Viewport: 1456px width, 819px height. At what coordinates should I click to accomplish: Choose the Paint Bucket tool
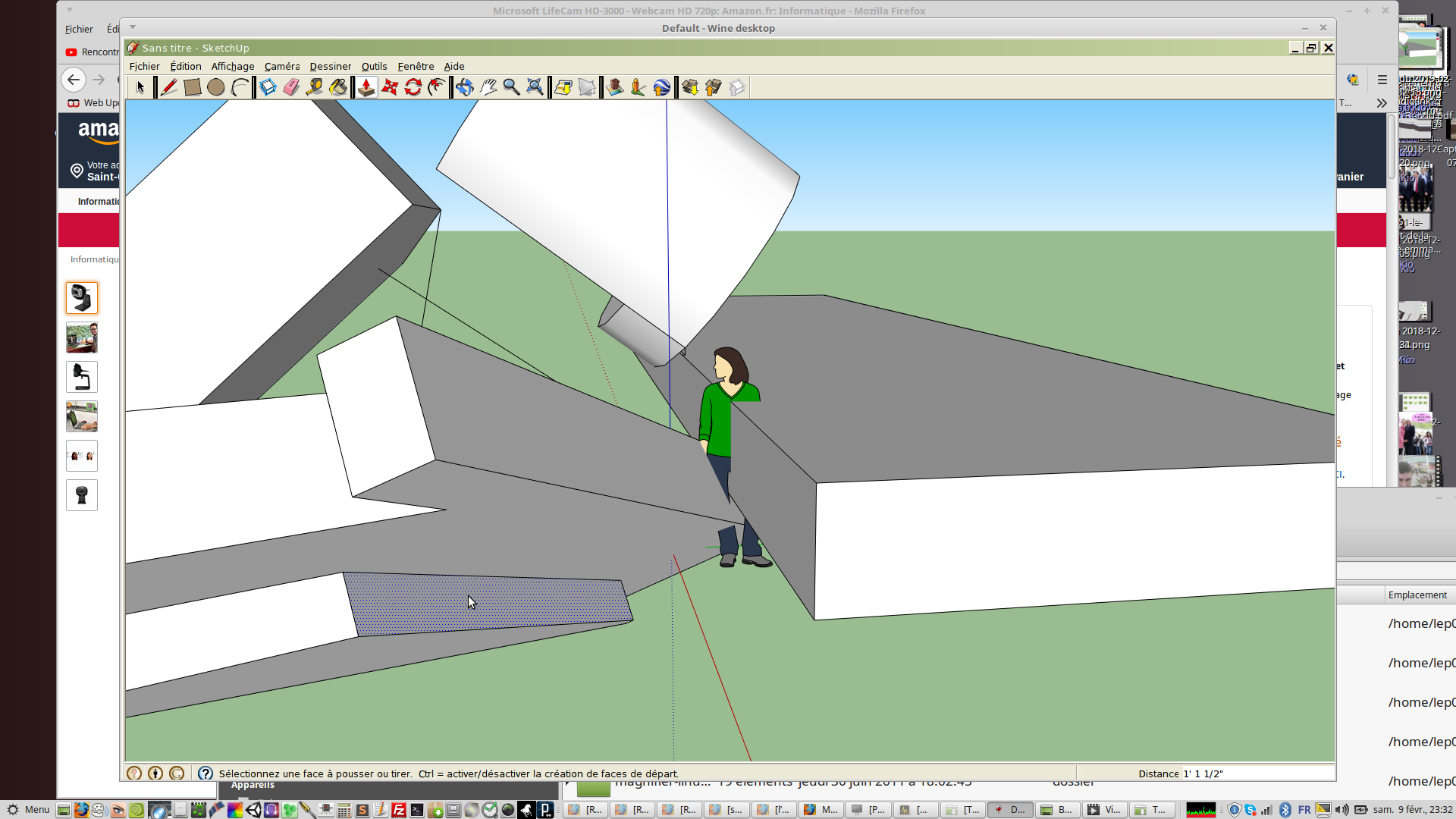(x=338, y=87)
